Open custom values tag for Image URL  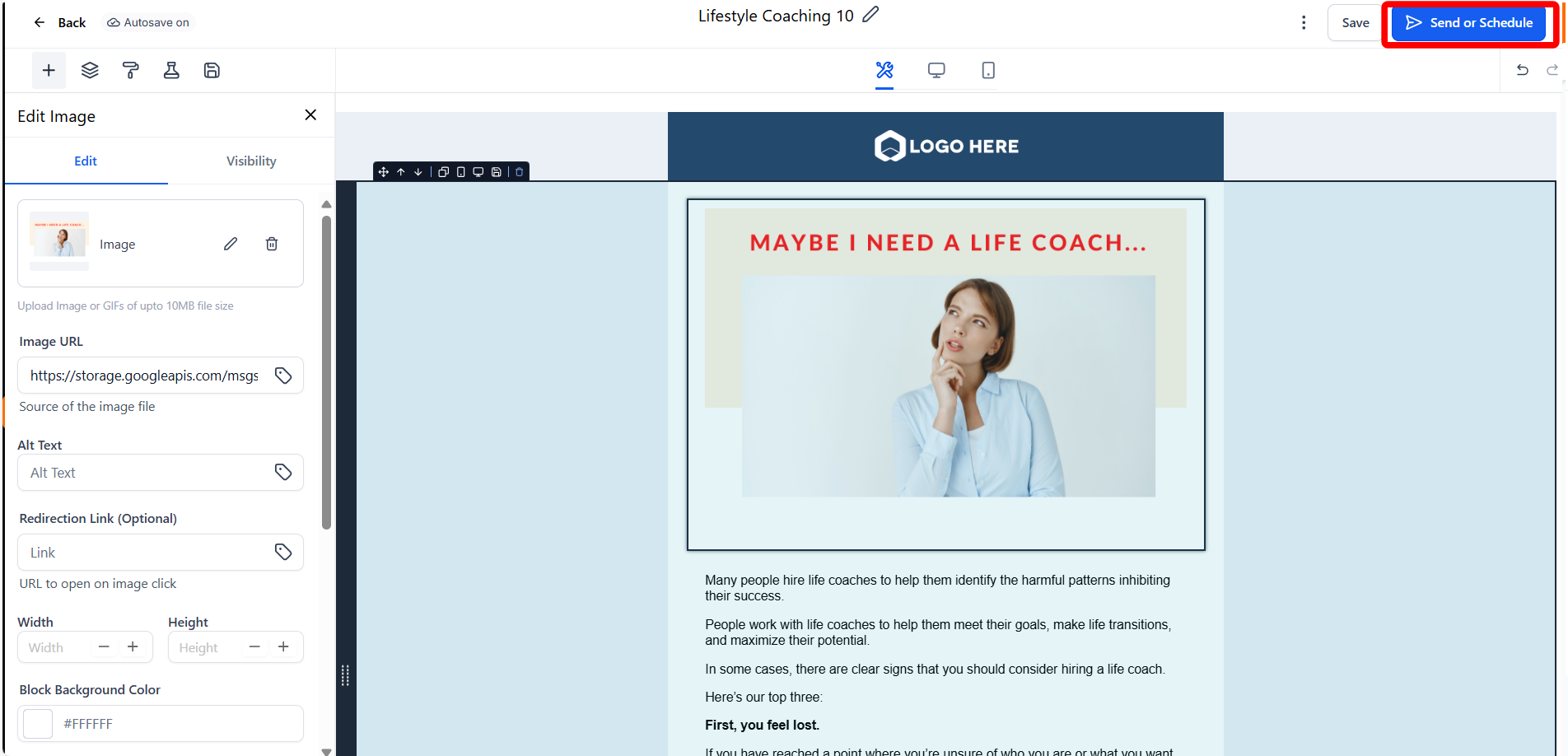[283, 376]
